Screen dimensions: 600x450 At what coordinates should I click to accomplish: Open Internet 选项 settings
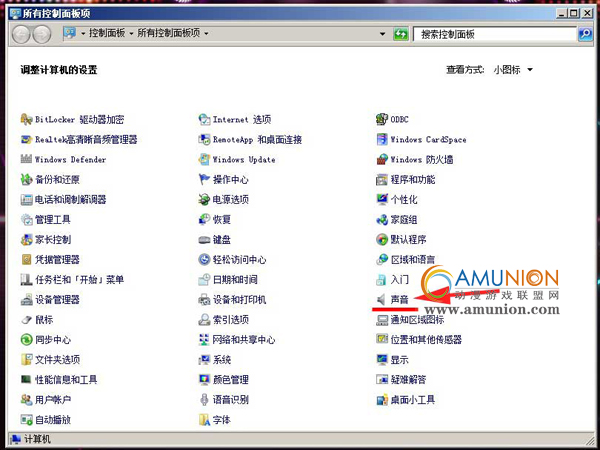tap(241, 119)
